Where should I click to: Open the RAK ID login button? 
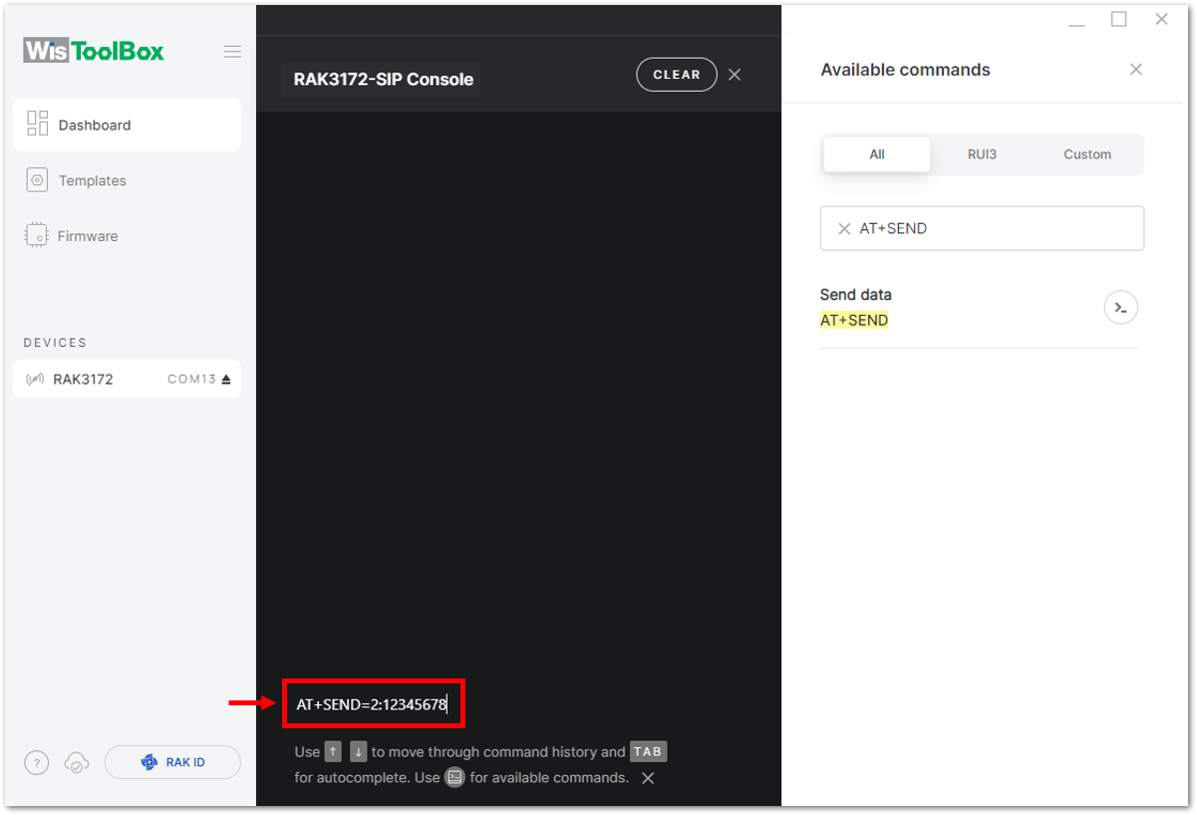173,762
